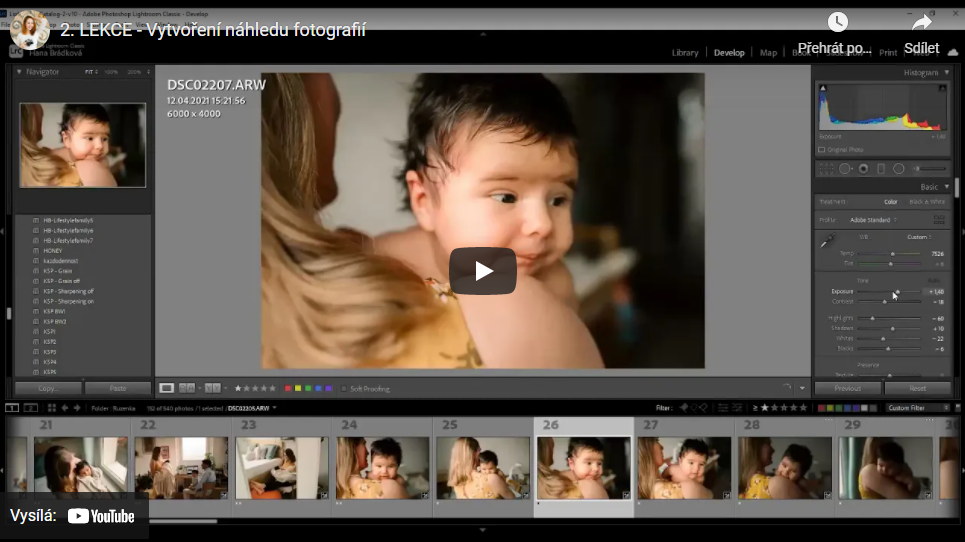
Task: Click the Paste button
Action: coord(118,388)
